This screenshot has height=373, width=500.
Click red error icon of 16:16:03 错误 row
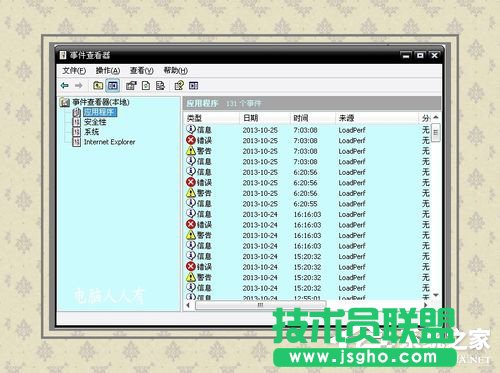191,224
